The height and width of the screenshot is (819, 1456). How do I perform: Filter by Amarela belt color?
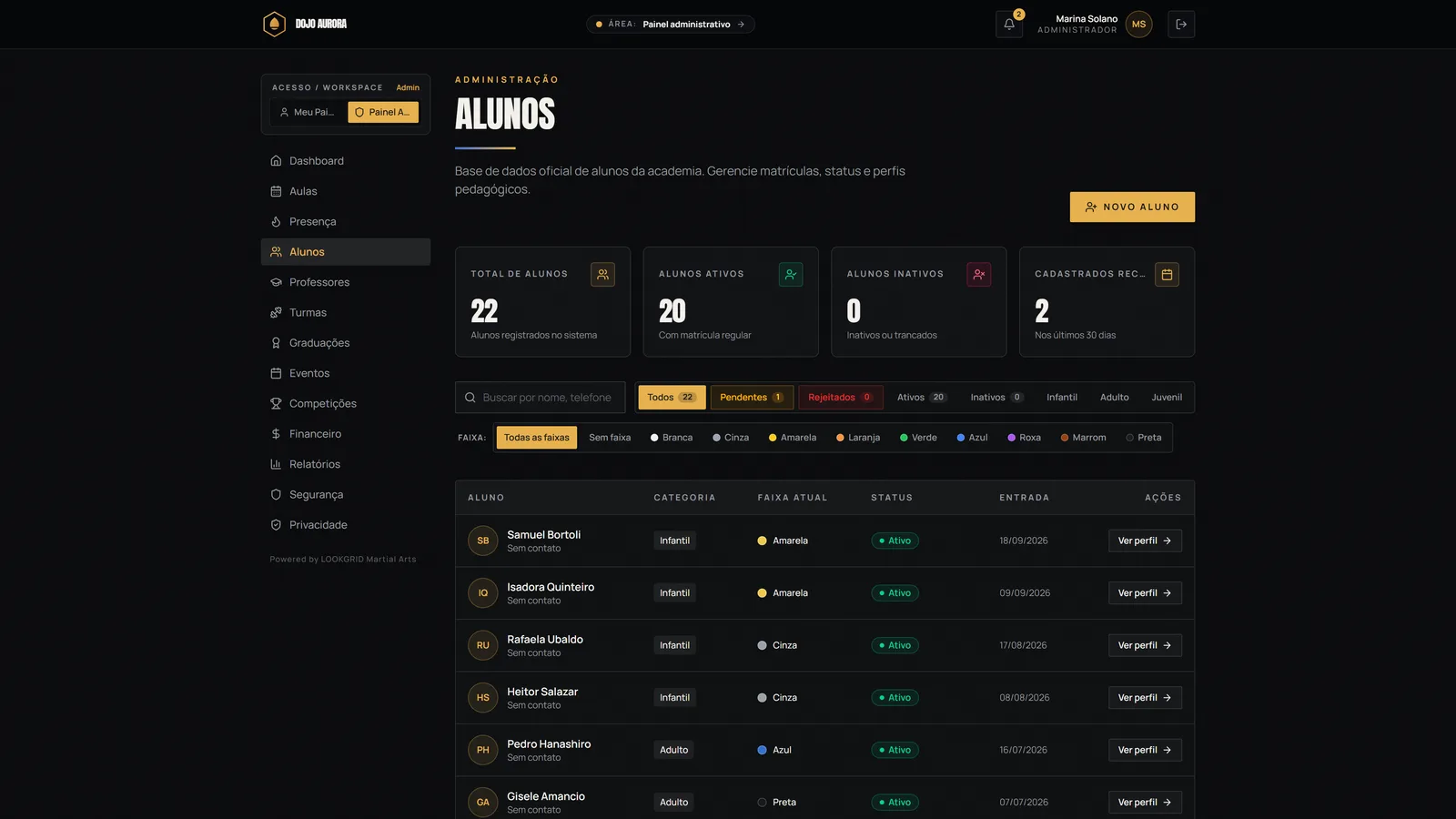[793, 438]
